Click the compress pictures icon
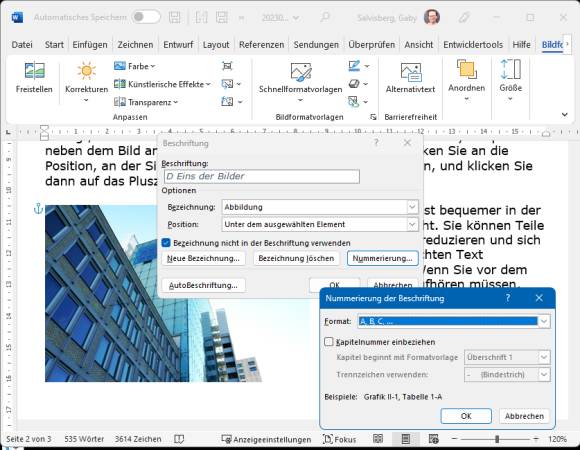This screenshot has width=580, height=450. click(227, 66)
